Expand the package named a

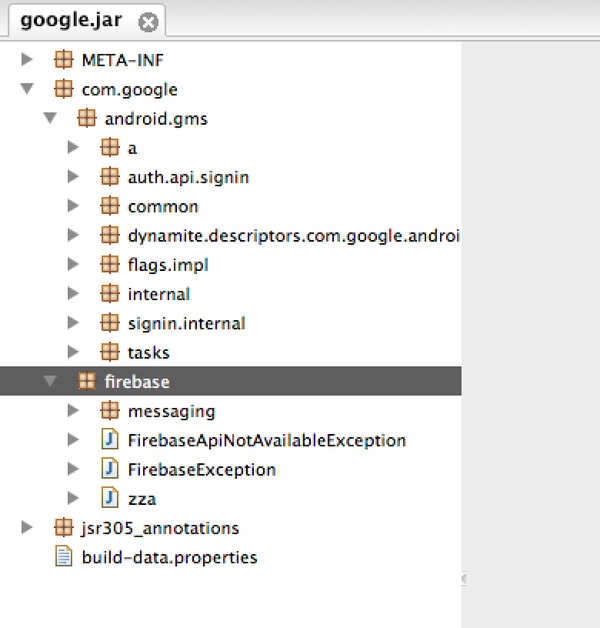pyautogui.click(x=73, y=147)
